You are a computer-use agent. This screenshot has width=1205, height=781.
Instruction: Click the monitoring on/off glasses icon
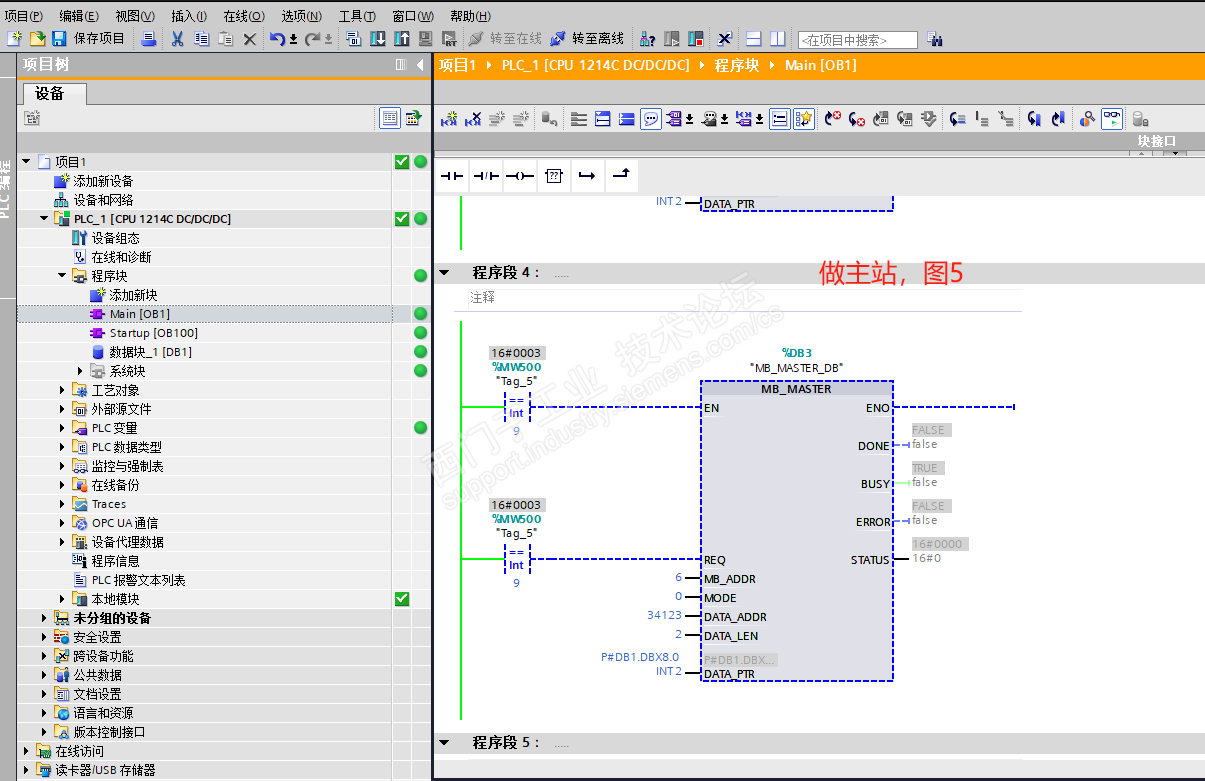pos(1112,119)
